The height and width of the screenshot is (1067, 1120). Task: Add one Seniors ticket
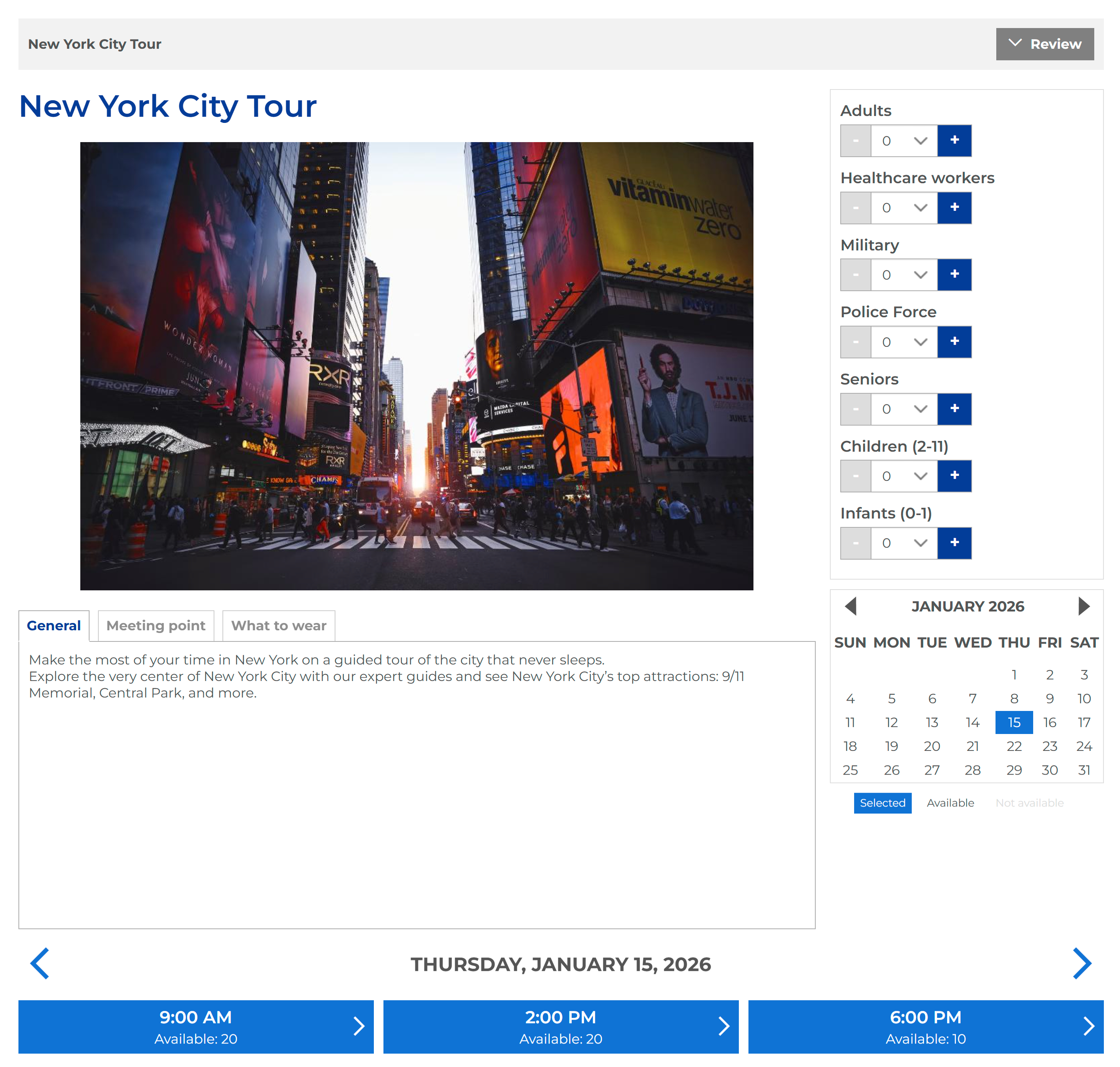pyautogui.click(x=954, y=409)
